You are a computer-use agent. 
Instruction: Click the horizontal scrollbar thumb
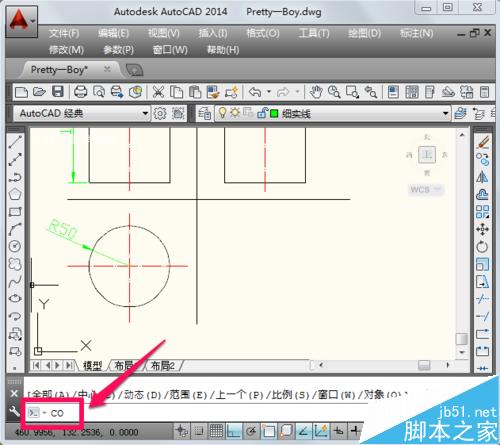[424, 365]
